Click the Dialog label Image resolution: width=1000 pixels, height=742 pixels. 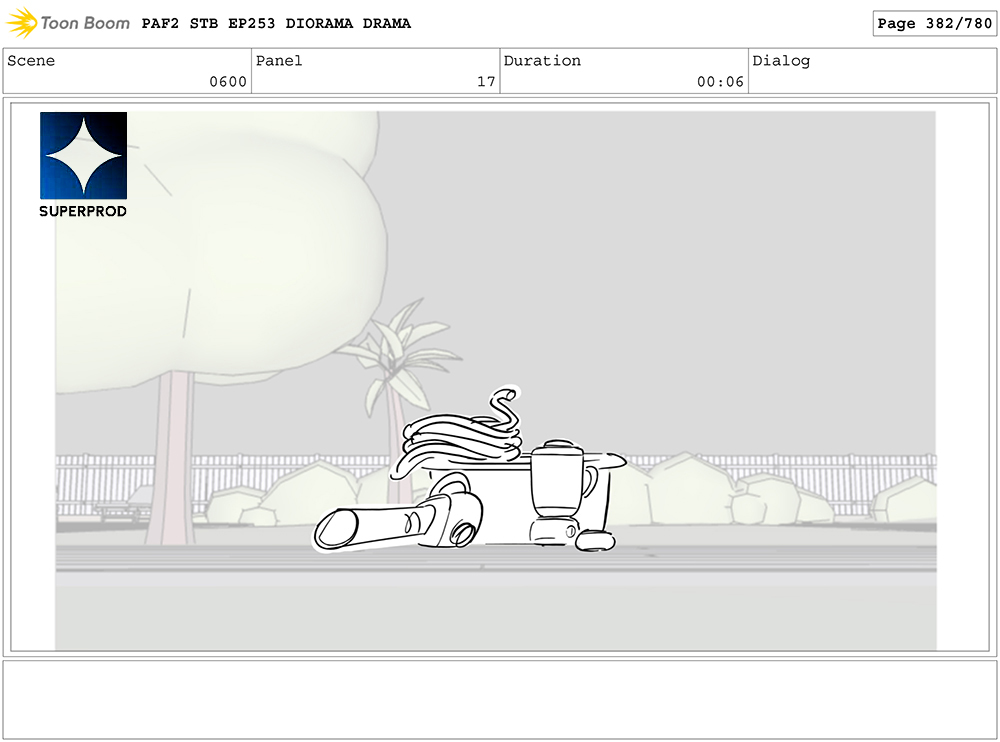coord(781,61)
